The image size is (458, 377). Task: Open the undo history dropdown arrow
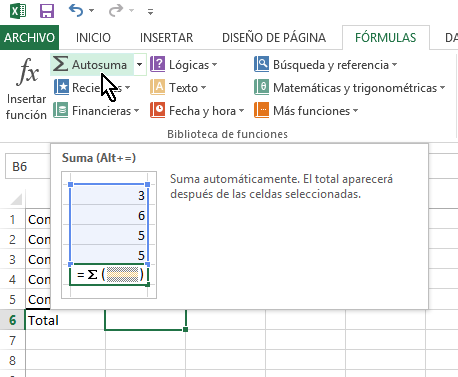pos(91,11)
